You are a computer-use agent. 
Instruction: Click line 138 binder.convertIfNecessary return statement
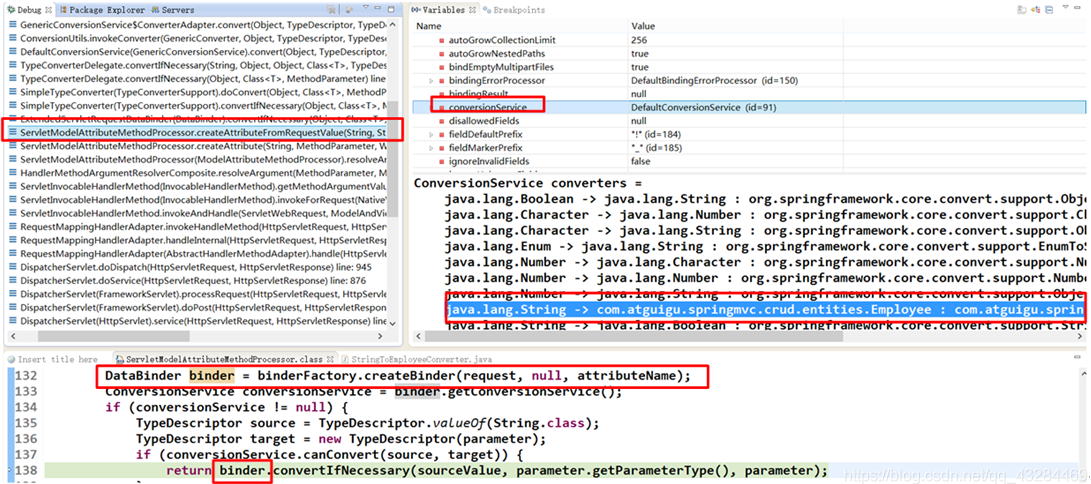coord(497,470)
